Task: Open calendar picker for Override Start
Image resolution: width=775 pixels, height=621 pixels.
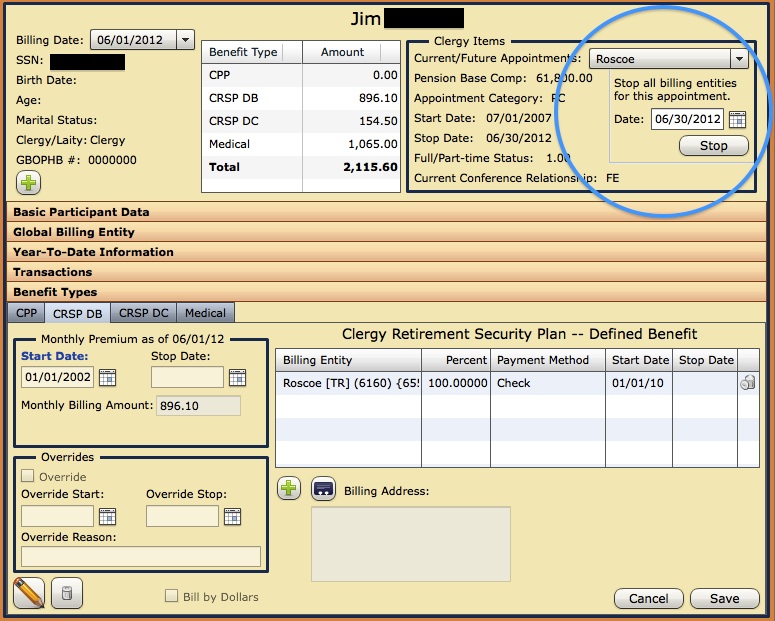Action: (x=107, y=517)
